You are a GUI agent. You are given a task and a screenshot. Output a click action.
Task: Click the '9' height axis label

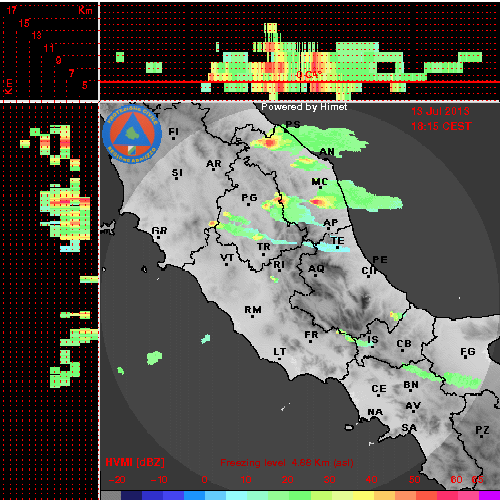click(59, 60)
